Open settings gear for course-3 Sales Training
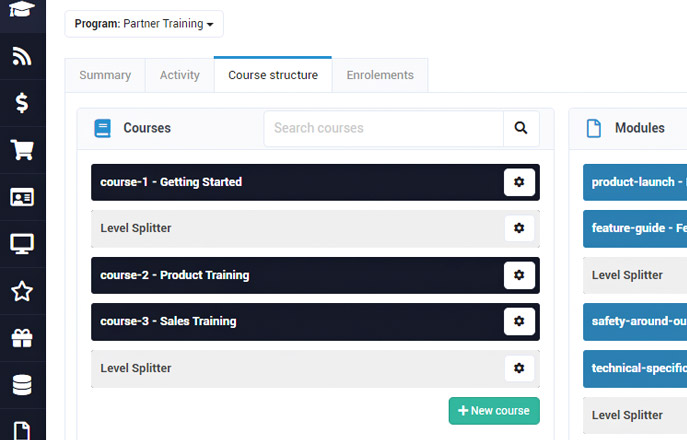687x440 pixels. [519, 321]
